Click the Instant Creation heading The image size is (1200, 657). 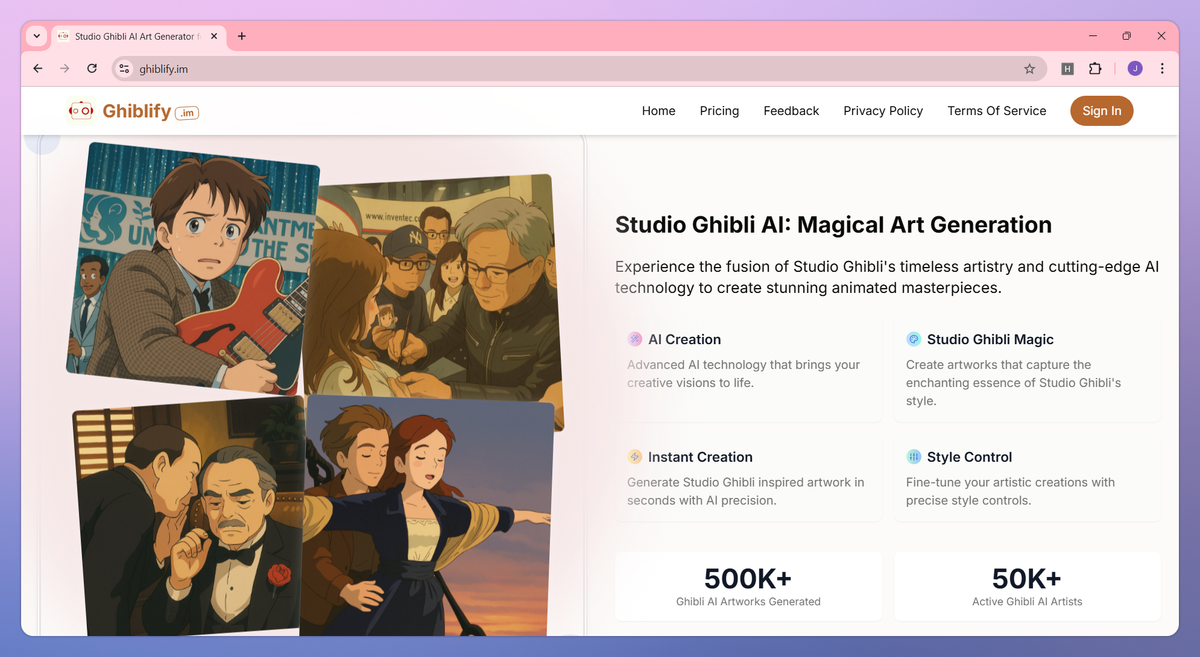point(700,457)
